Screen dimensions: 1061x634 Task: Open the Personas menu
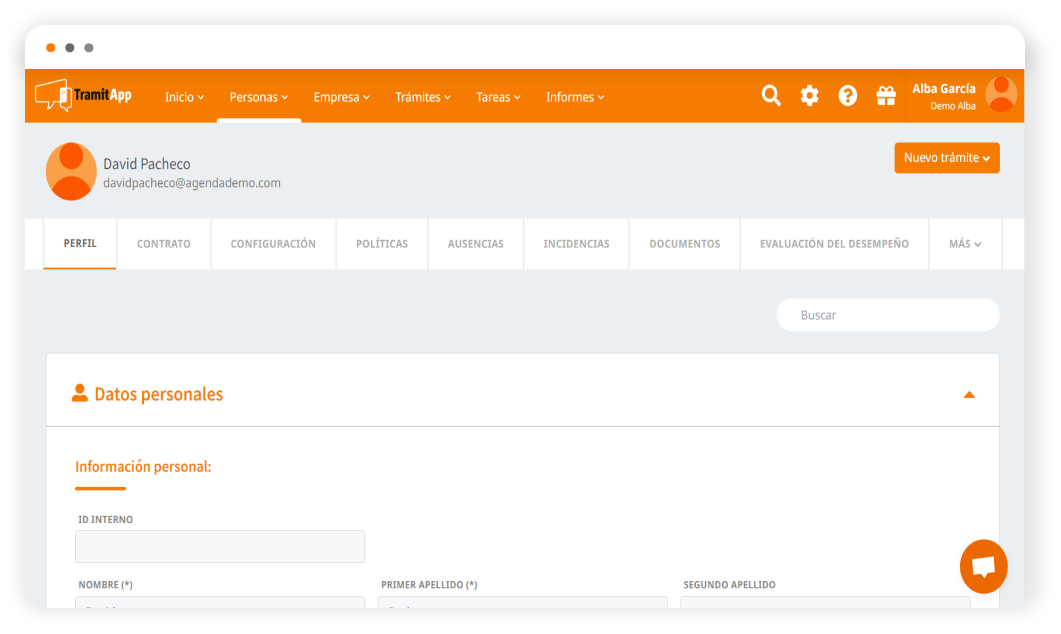click(x=258, y=97)
